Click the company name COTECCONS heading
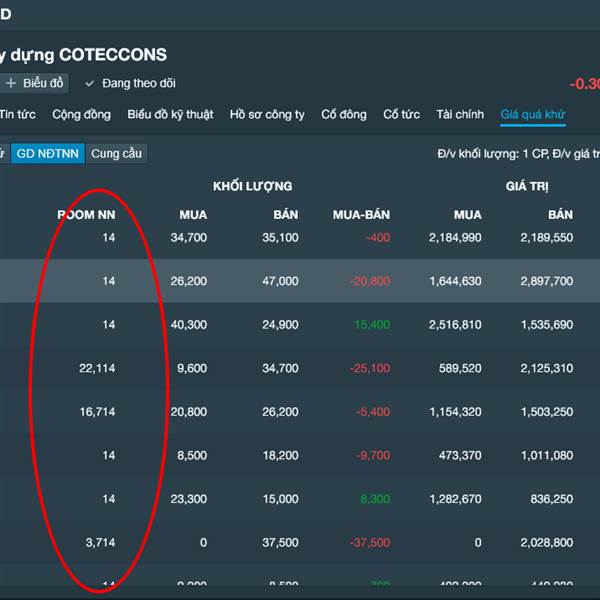 pyautogui.click(x=113, y=55)
